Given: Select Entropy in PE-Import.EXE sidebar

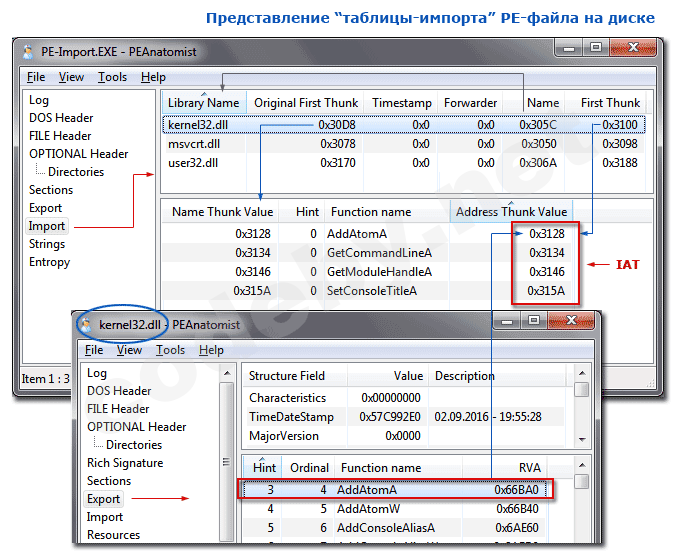Looking at the screenshot, I should pos(49,262).
